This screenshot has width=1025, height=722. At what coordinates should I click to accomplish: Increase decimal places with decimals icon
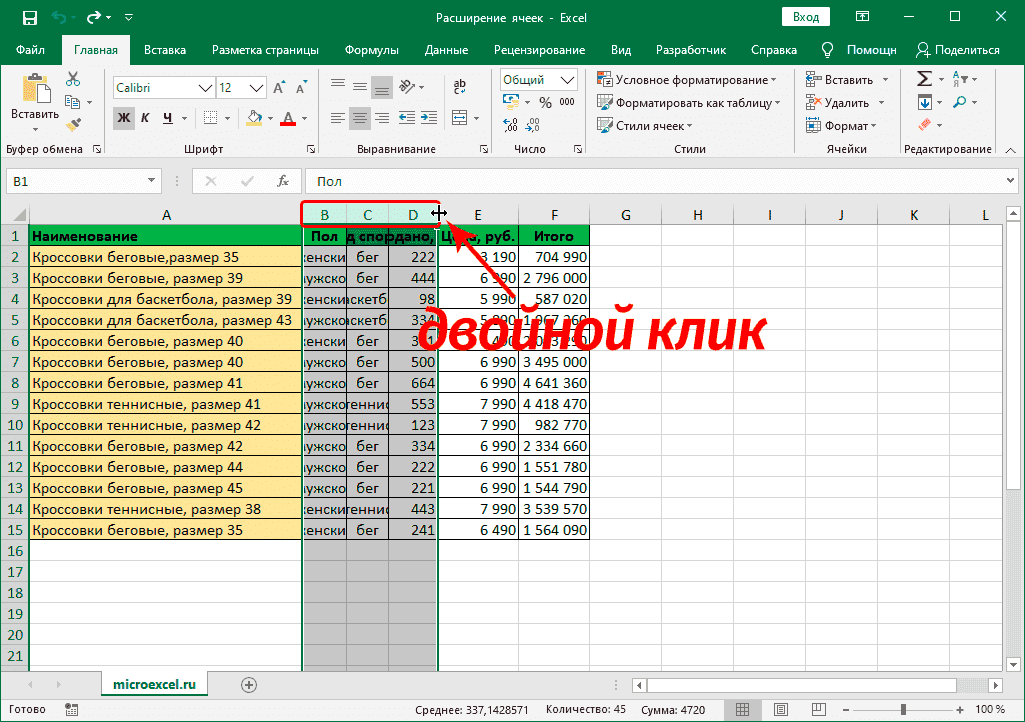pyautogui.click(x=509, y=124)
